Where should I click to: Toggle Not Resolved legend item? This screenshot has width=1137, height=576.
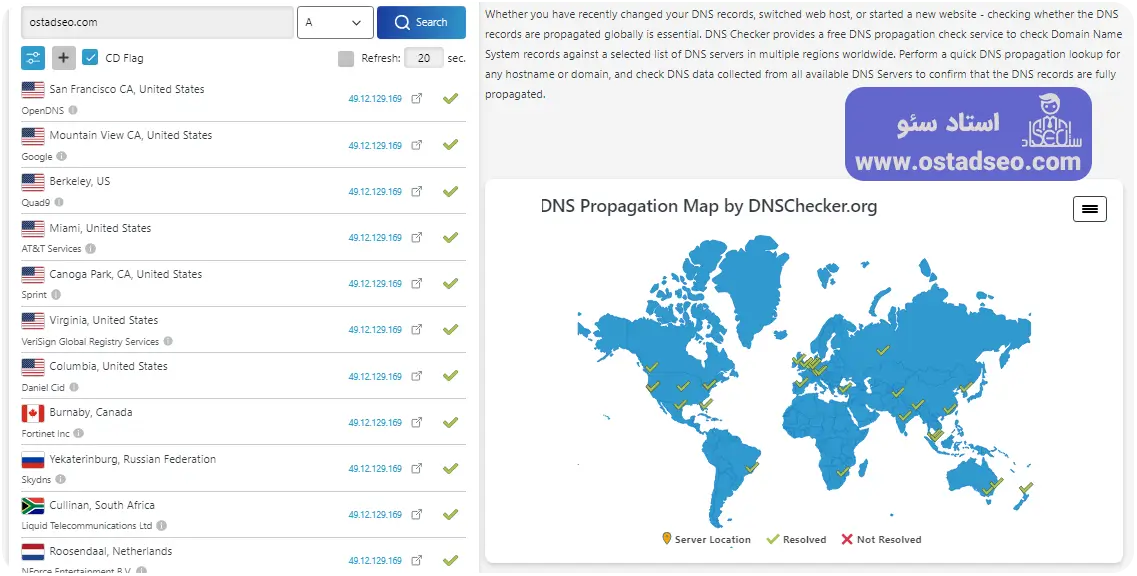[881, 540]
